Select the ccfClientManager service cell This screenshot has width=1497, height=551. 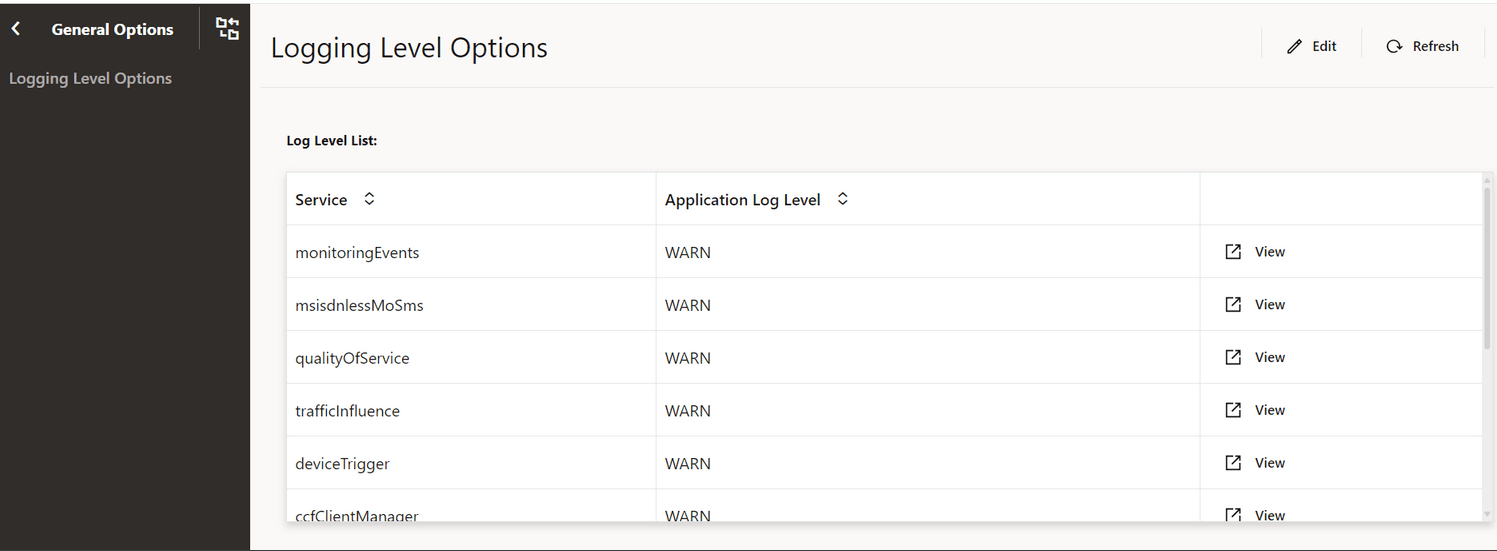471,506
